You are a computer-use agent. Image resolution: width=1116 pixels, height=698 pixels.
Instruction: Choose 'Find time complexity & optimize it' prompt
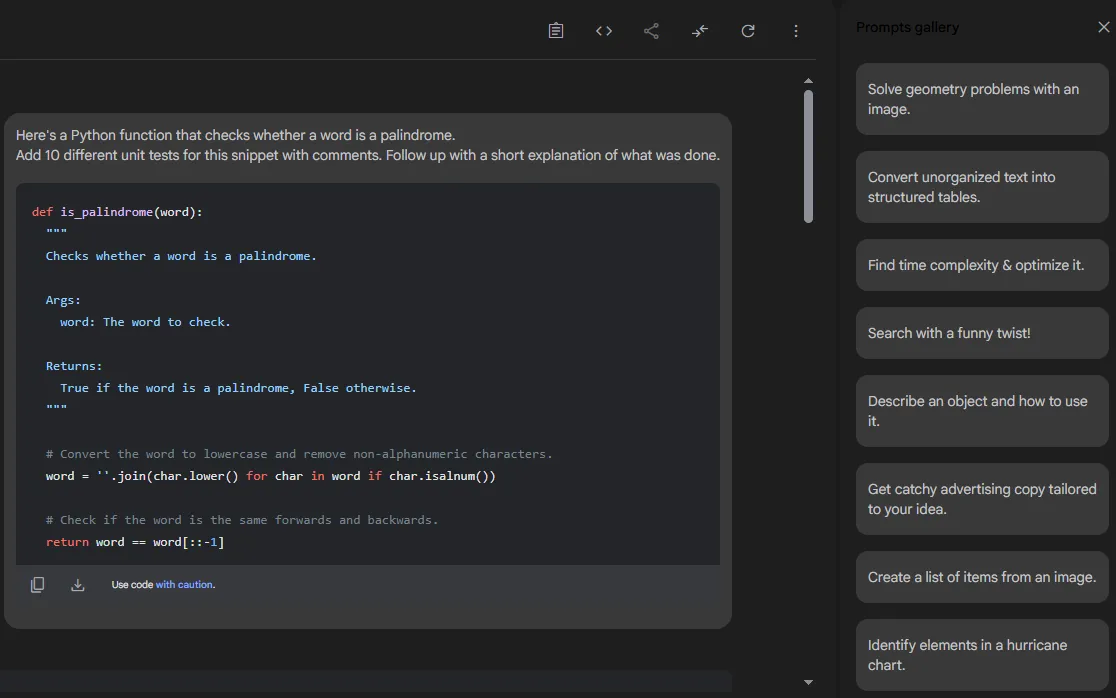click(982, 265)
